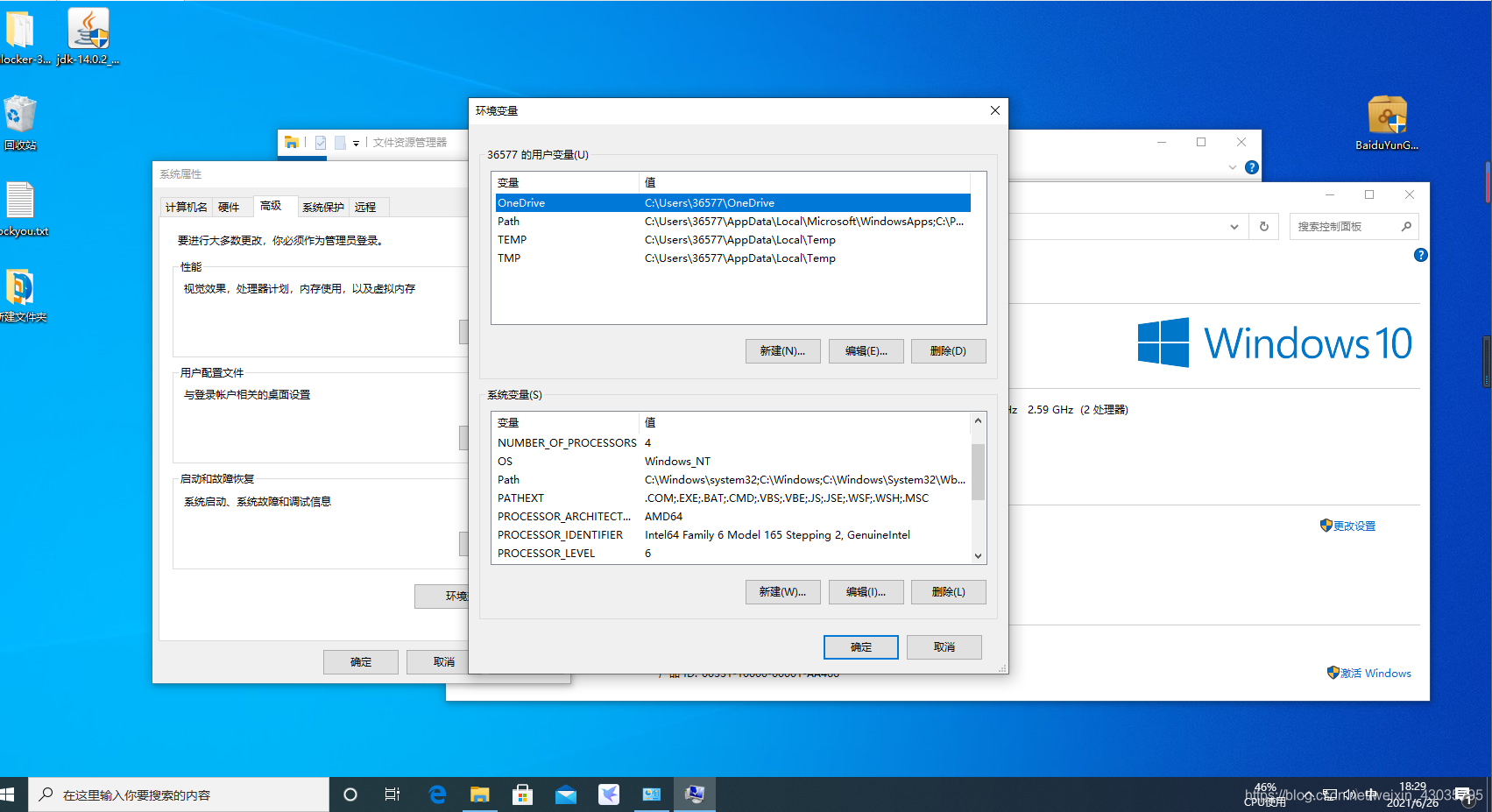Open the Recycle Bin desktop icon
This screenshot has width=1492, height=812.
(x=20, y=123)
